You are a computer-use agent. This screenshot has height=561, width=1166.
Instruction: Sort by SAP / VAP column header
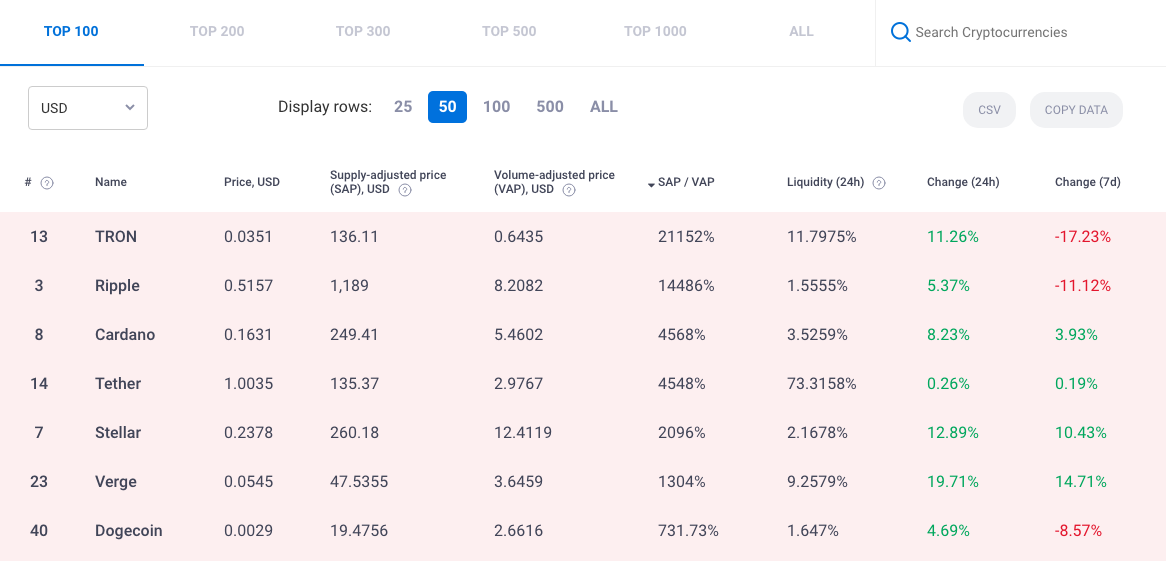pos(686,182)
